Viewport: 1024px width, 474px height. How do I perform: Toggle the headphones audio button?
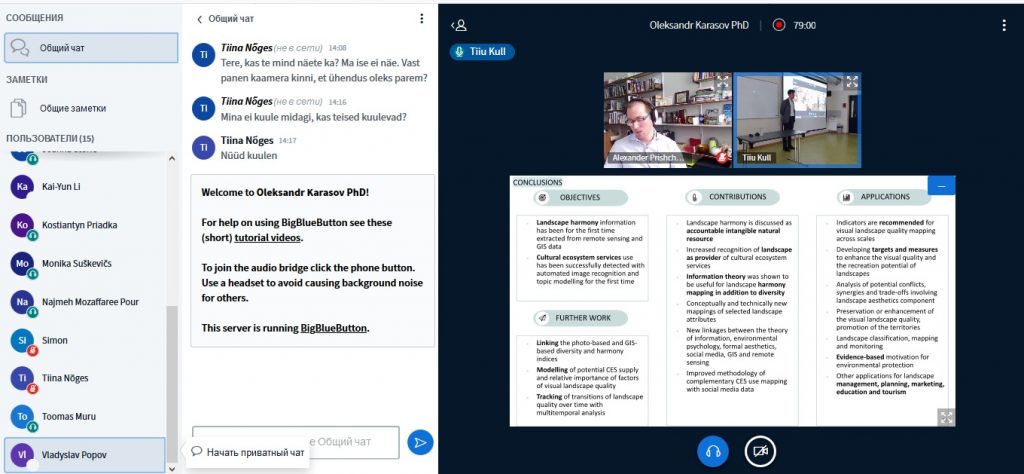click(713, 451)
